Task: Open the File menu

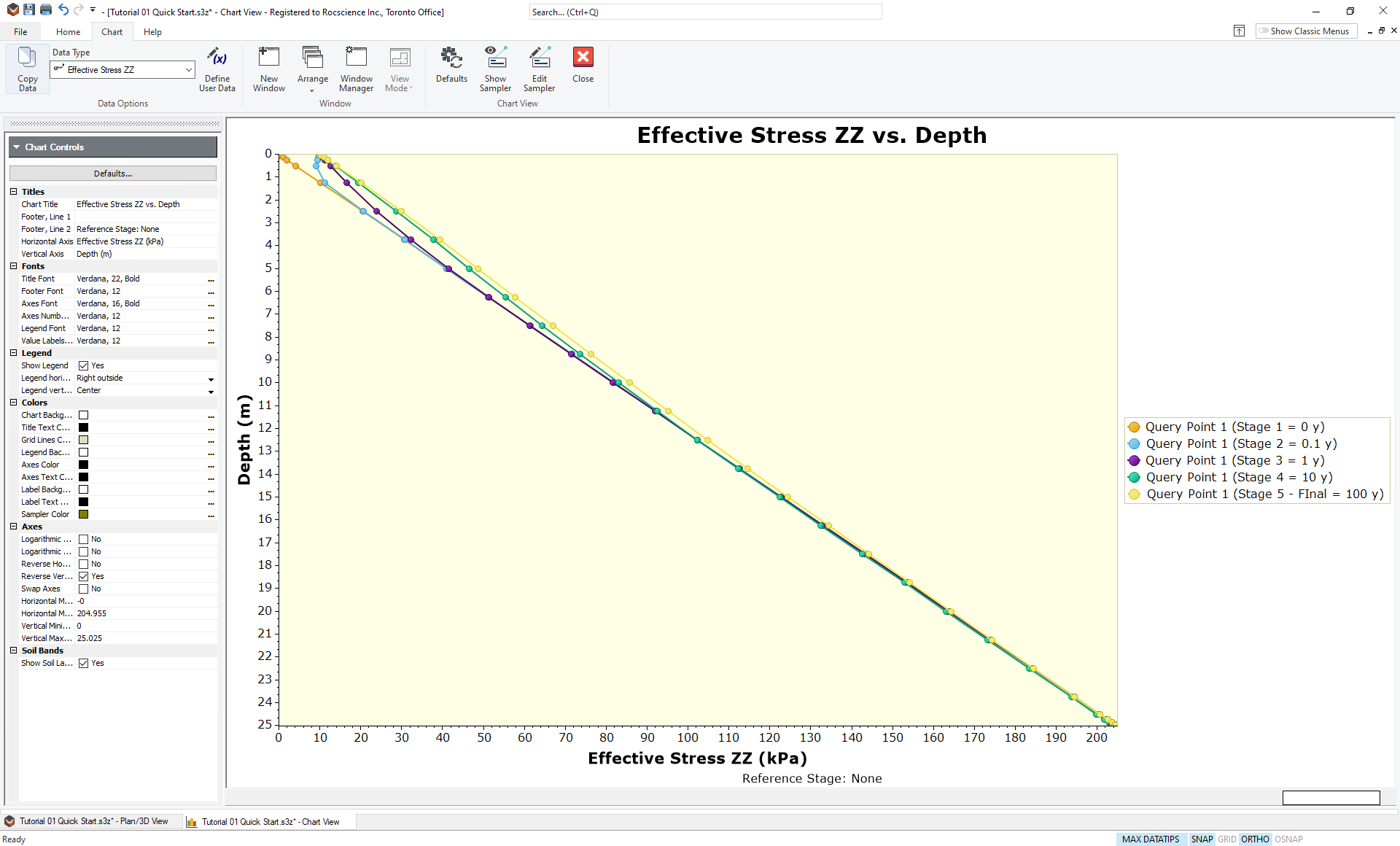Action: [20, 31]
